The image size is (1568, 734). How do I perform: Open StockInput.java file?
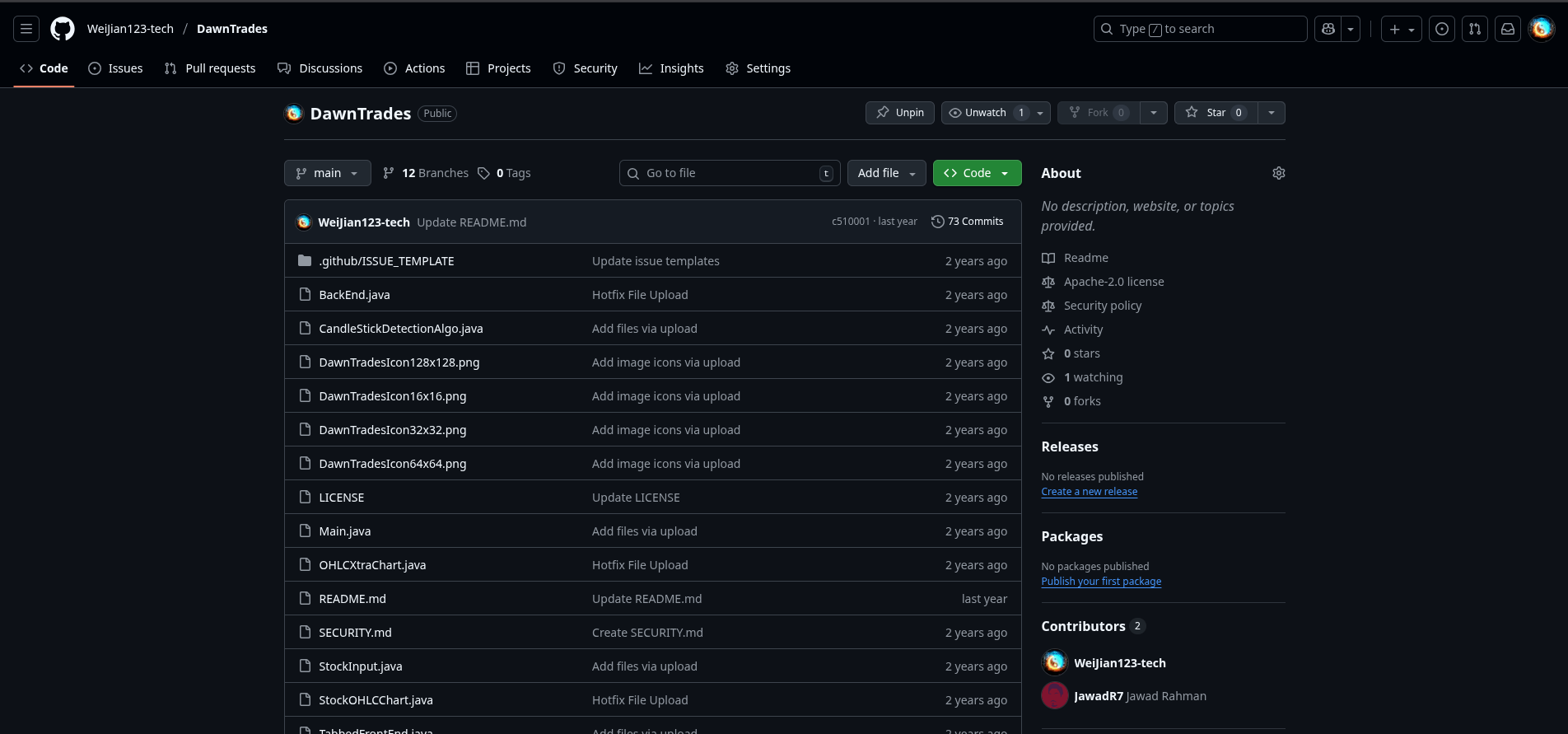click(361, 666)
